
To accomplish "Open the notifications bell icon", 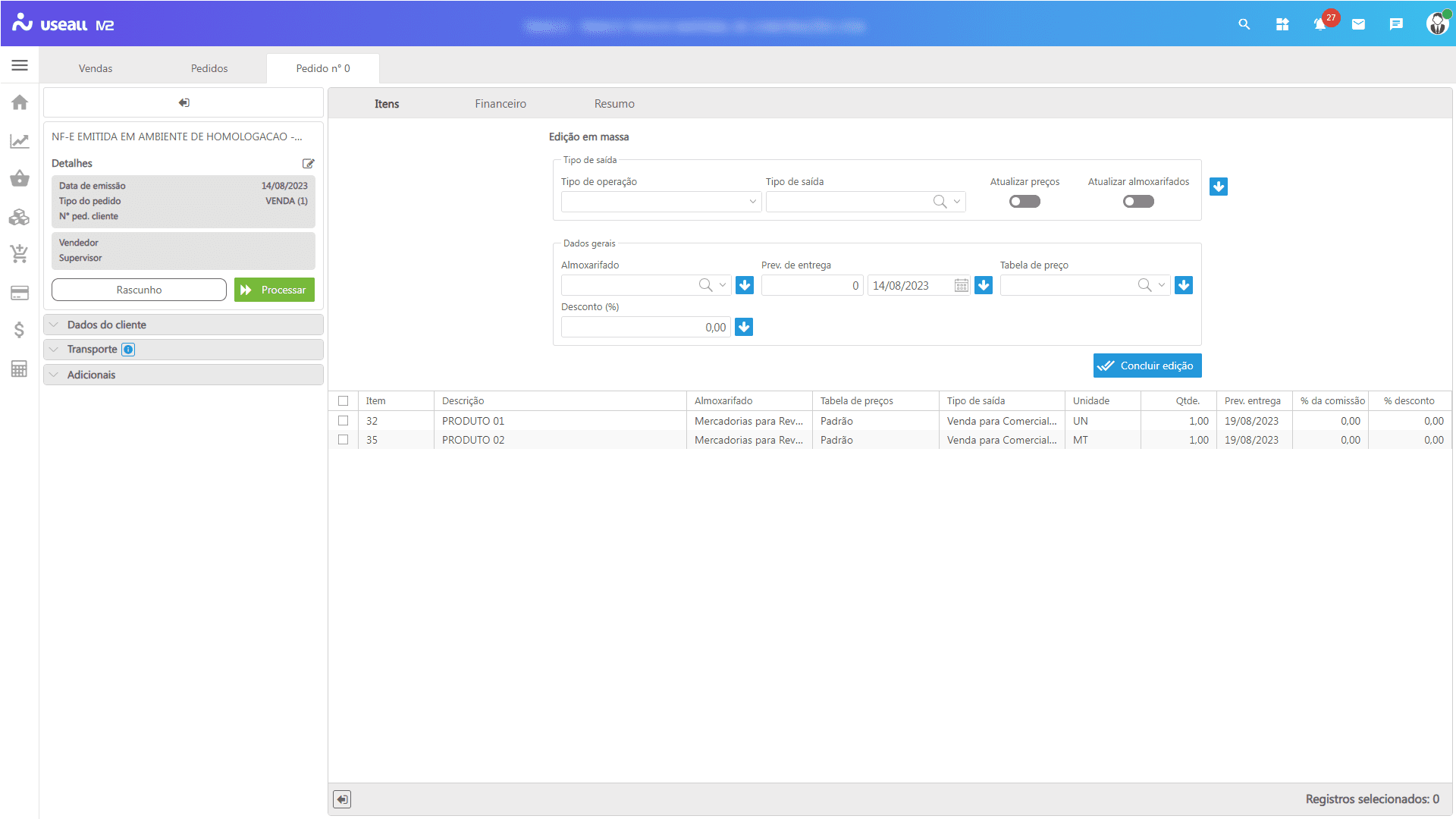I will [x=1319, y=24].
